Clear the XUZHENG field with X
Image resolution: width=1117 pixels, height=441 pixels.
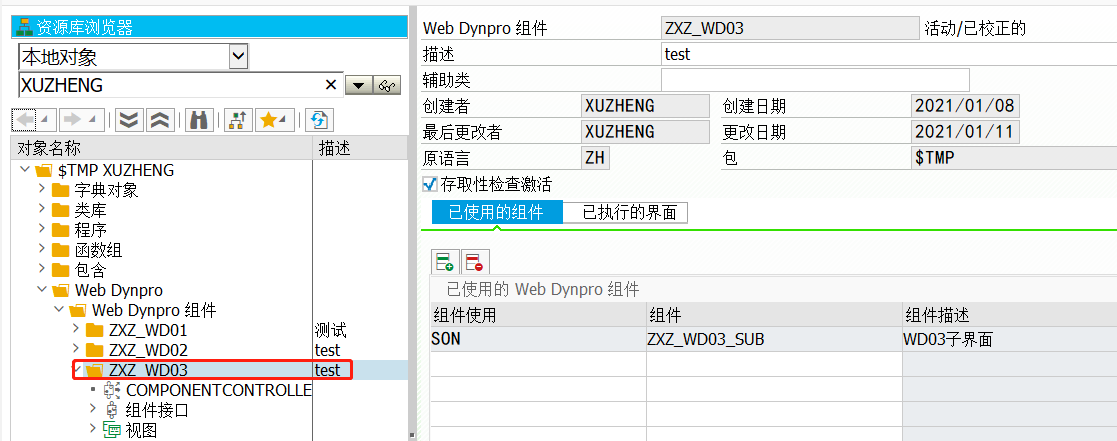(x=331, y=85)
